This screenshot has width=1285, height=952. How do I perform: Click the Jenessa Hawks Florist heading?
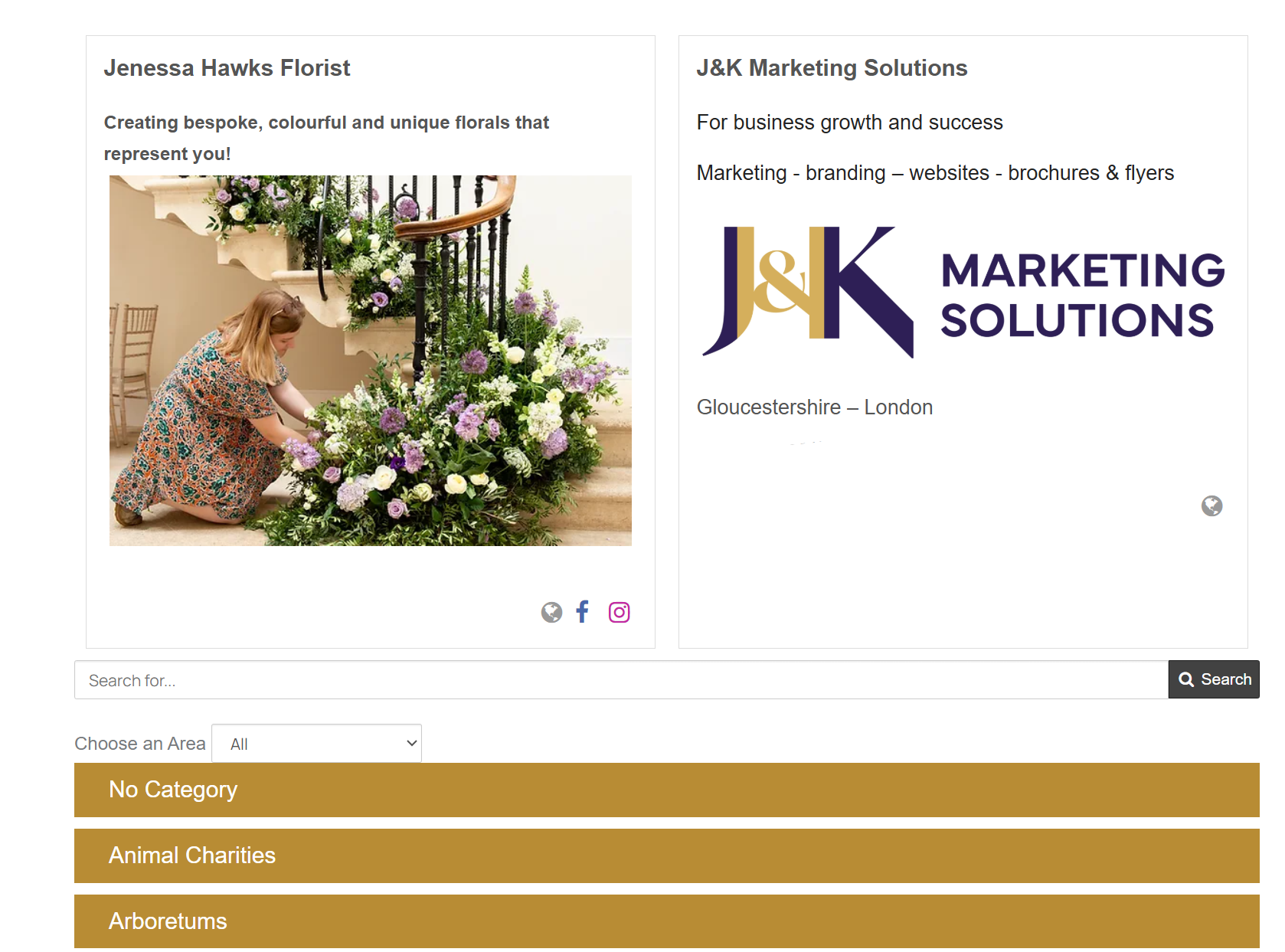tap(227, 68)
